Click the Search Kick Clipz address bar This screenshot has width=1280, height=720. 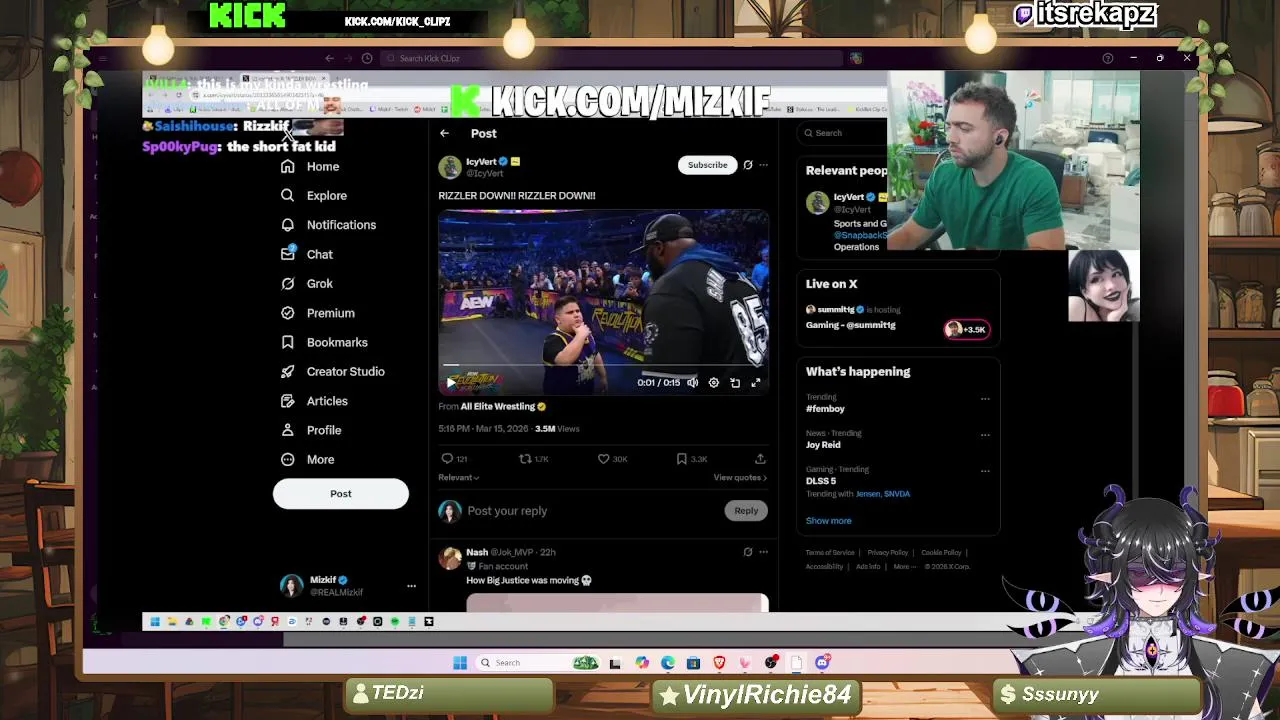[x=610, y=58]
